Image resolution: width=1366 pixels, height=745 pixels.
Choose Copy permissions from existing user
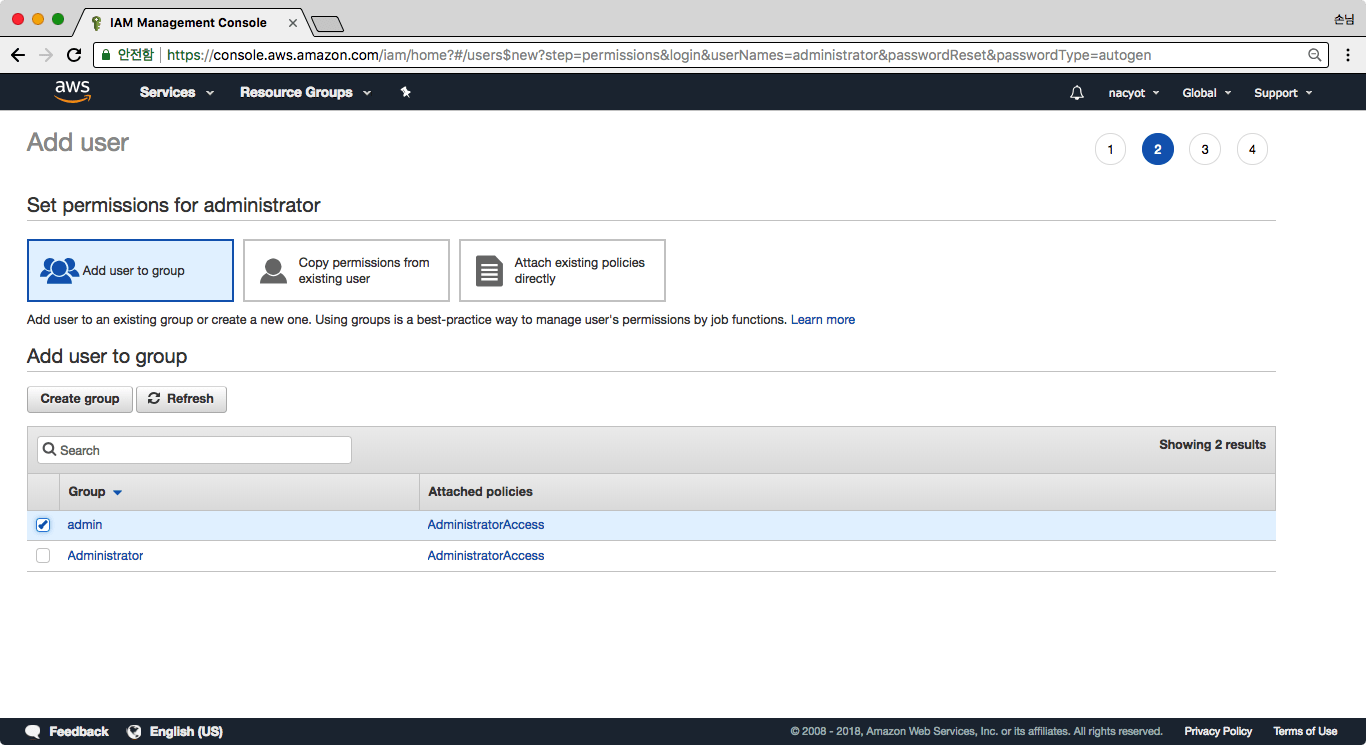click(x=346, y=270)
